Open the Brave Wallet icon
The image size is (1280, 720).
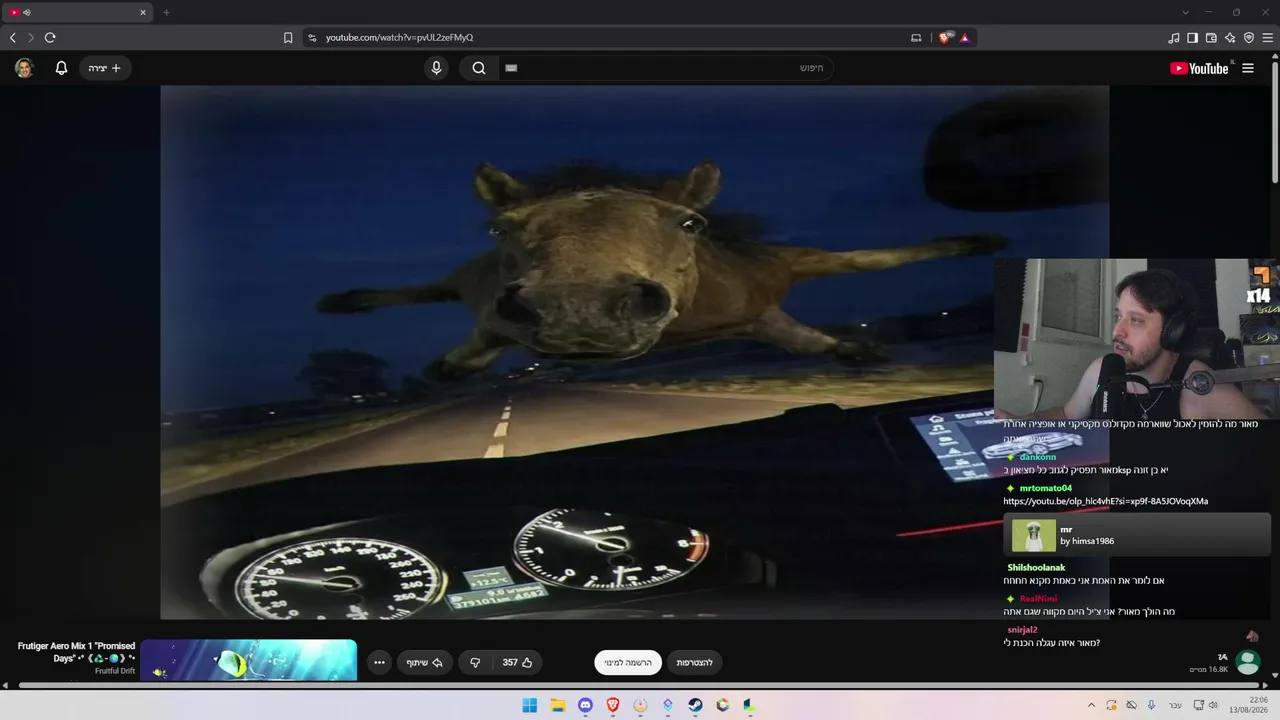click(1211, 38)
